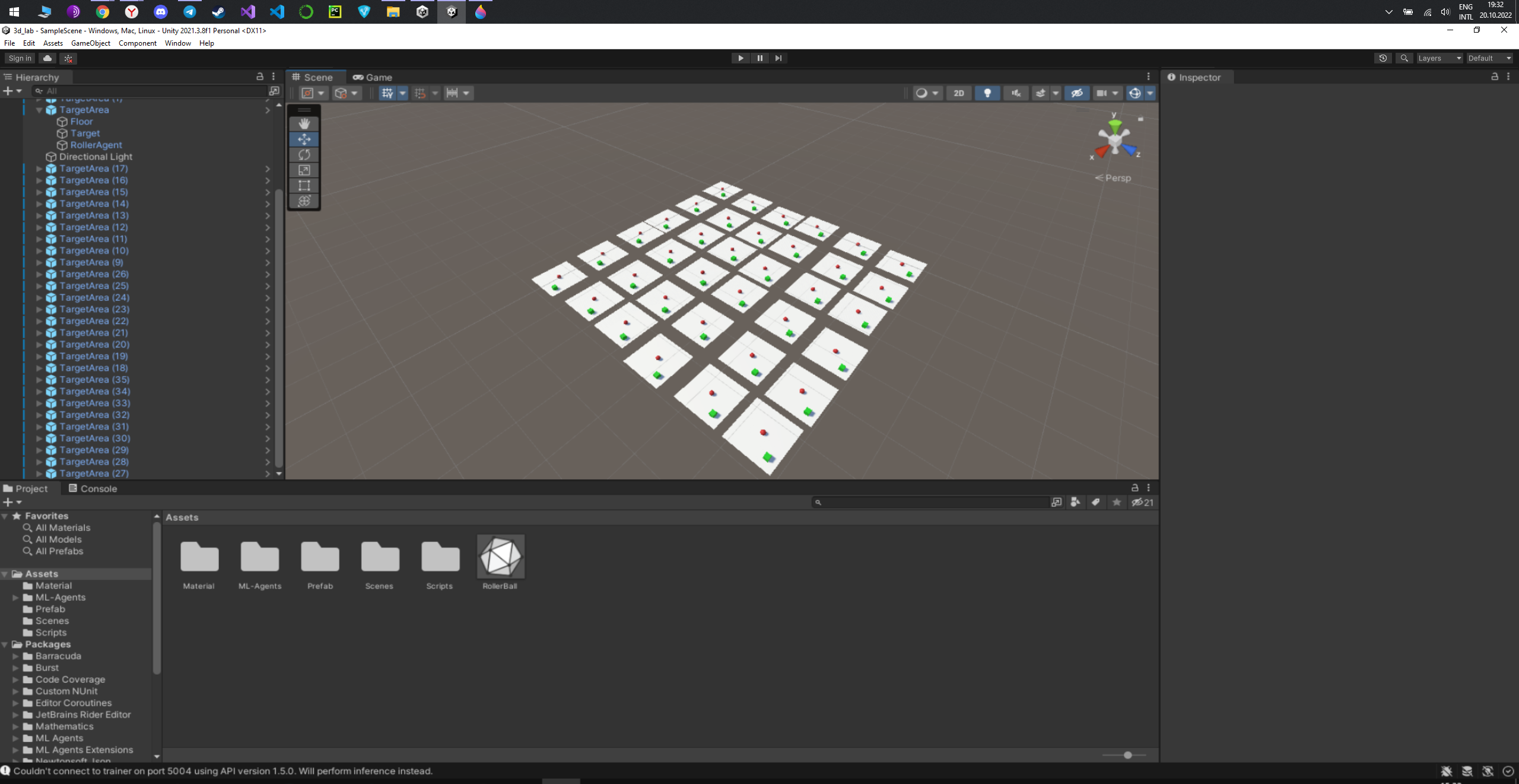The image size is (1519, 784).
Task: Click the Sign in button
Action: [20, 58]
